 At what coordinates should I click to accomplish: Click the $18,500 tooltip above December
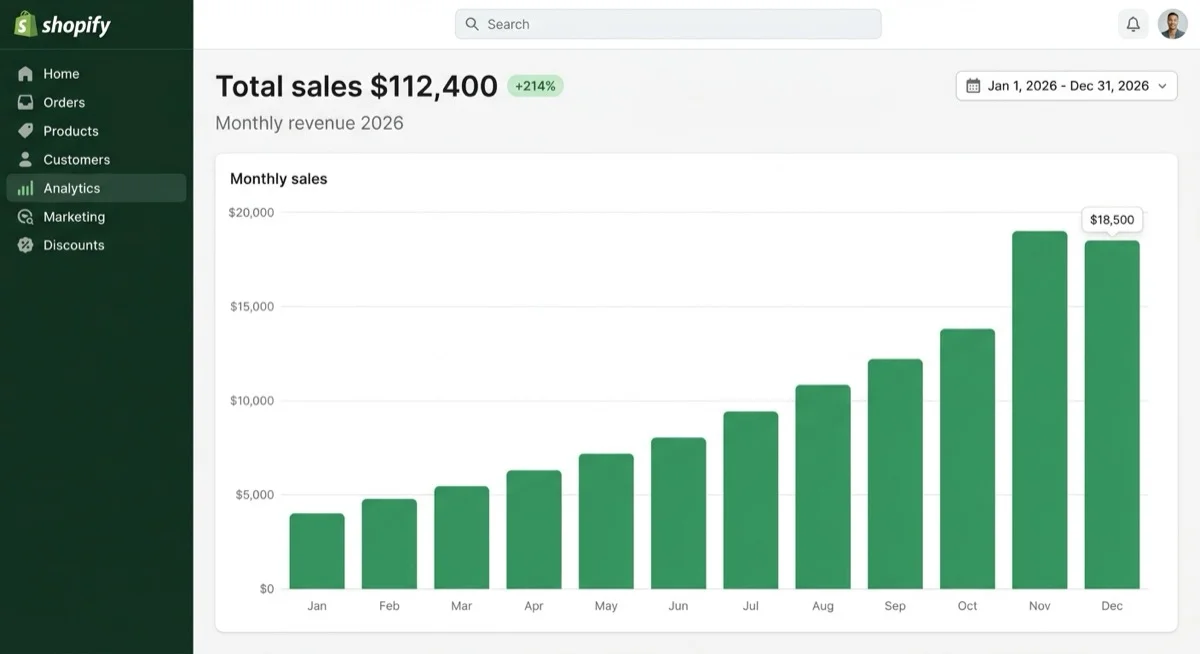1112,220
